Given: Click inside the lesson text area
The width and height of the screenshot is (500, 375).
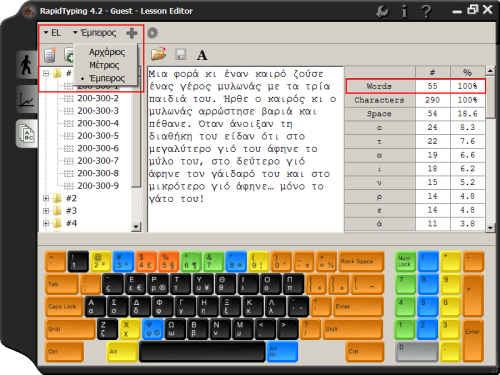Looking at the screenshot, I should click(x=245, y=149).
